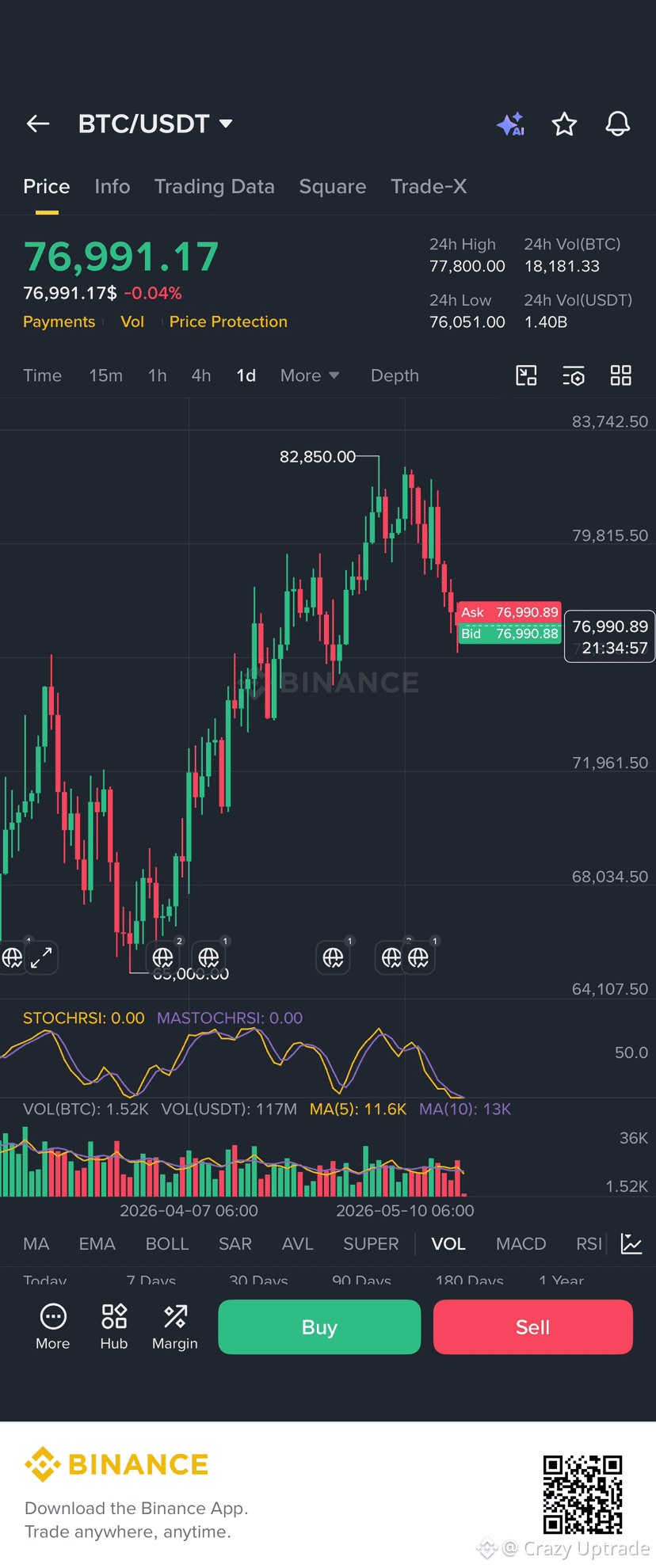Toggle the MACD indicator
The width and height of the screenshot is (656, 1568).
click(521, 1243)
